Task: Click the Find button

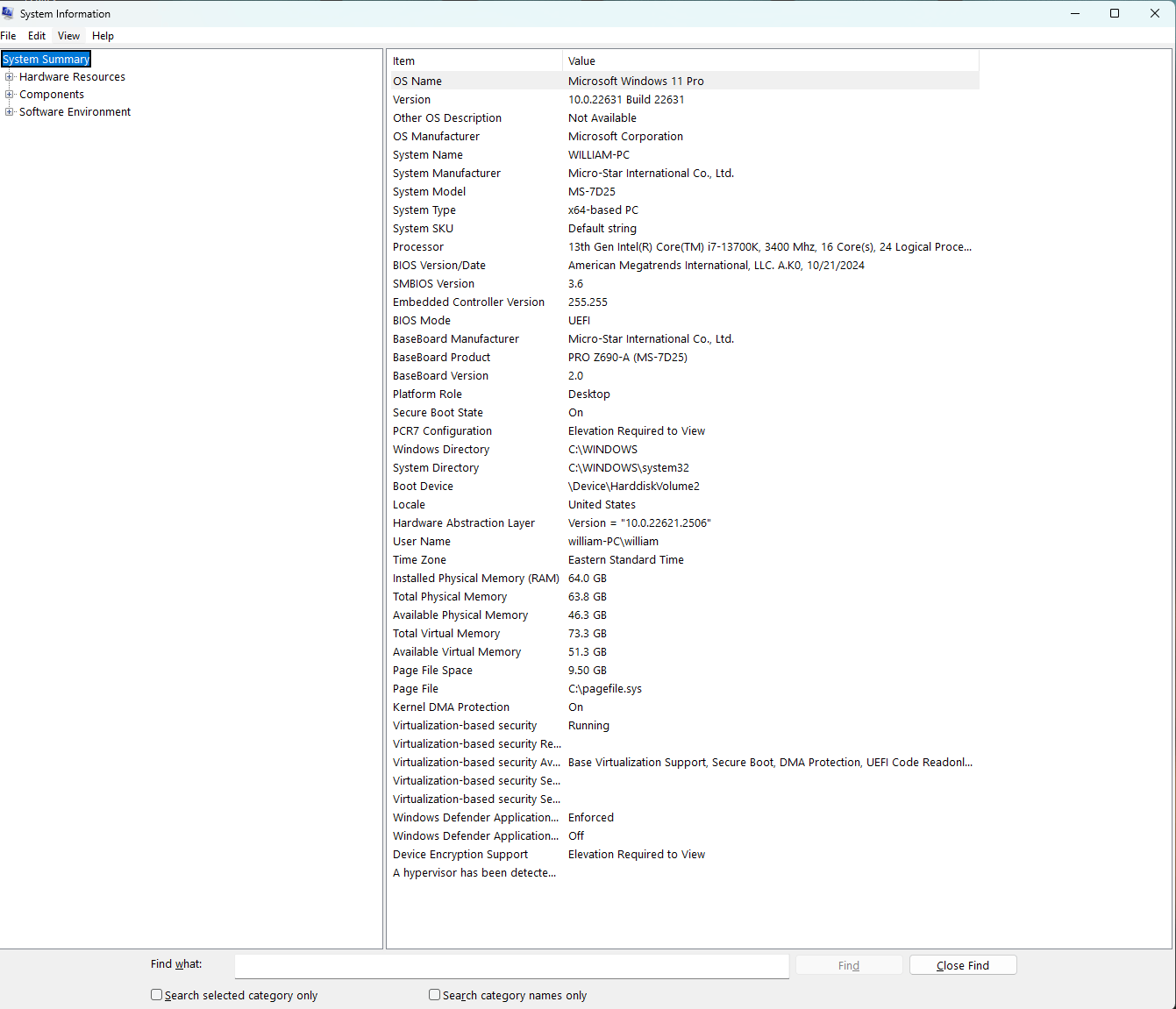Action: coord(849,965)
